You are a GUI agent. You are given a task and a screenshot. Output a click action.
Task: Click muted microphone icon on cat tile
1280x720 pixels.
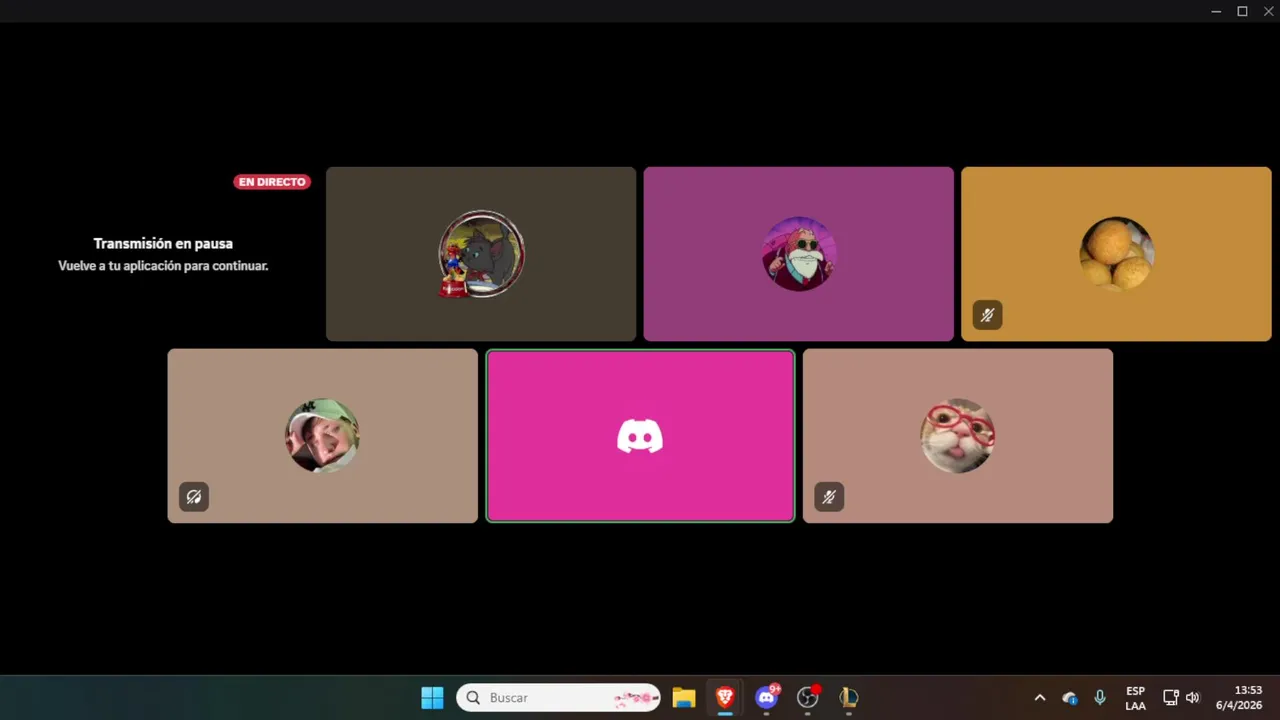point(829,497)
